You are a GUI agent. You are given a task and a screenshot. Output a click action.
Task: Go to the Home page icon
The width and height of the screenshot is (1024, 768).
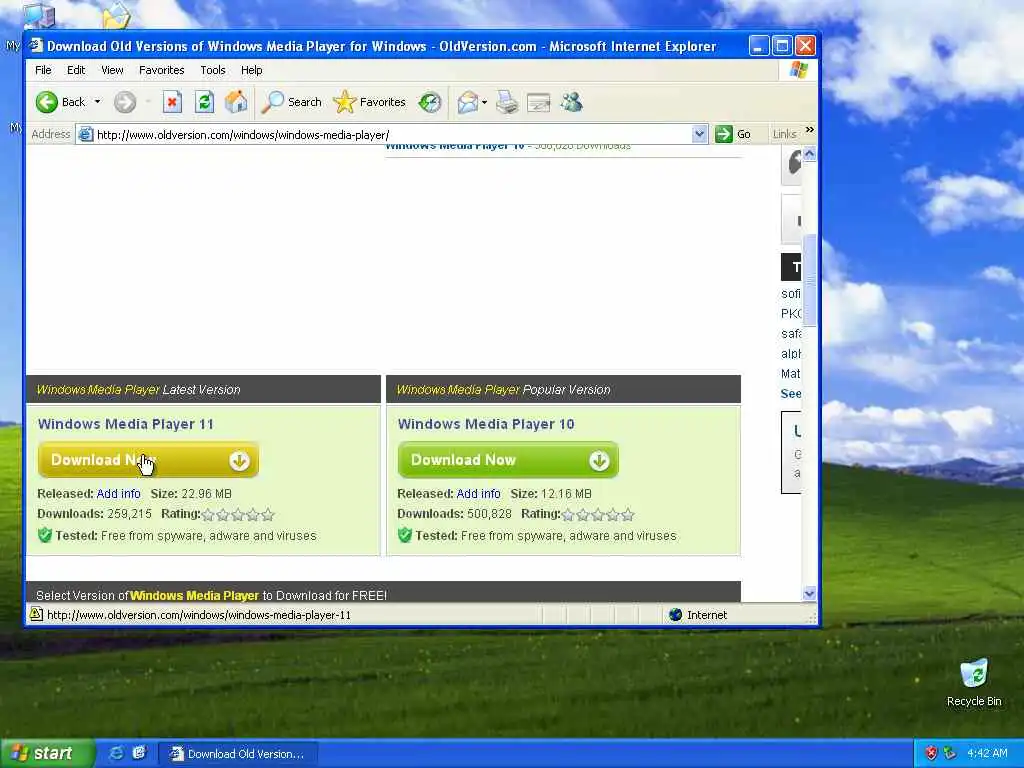pos(236,103)
